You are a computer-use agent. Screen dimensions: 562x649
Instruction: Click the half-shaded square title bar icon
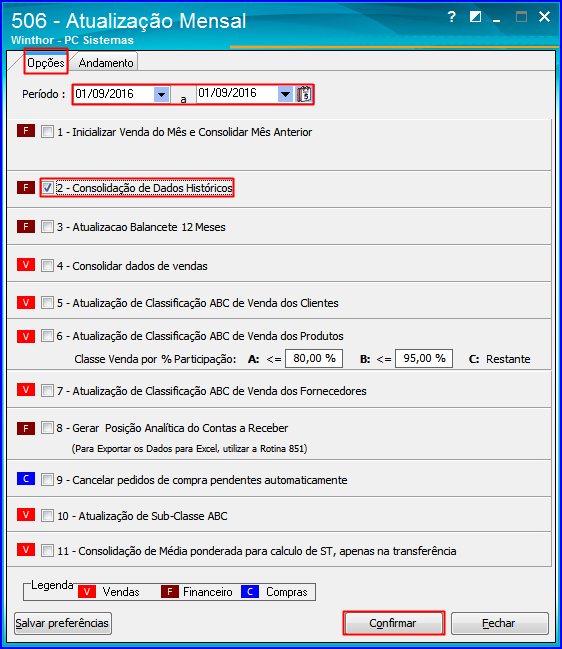pos(475,17)
